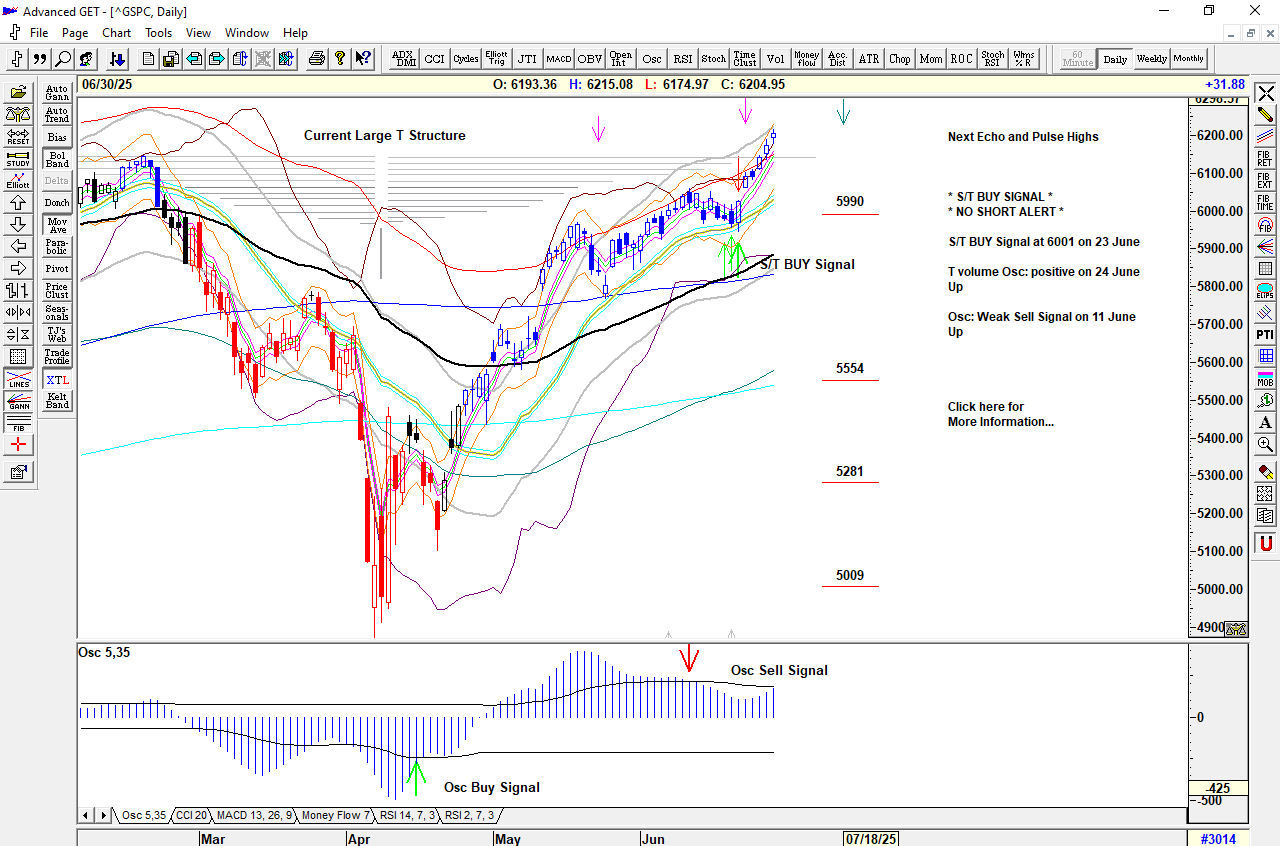The width and height of the screenshot is (1280, 846).
Task: Select the GANN angles drawing tool
Action: pyautogui.click(x=17, y=402)
